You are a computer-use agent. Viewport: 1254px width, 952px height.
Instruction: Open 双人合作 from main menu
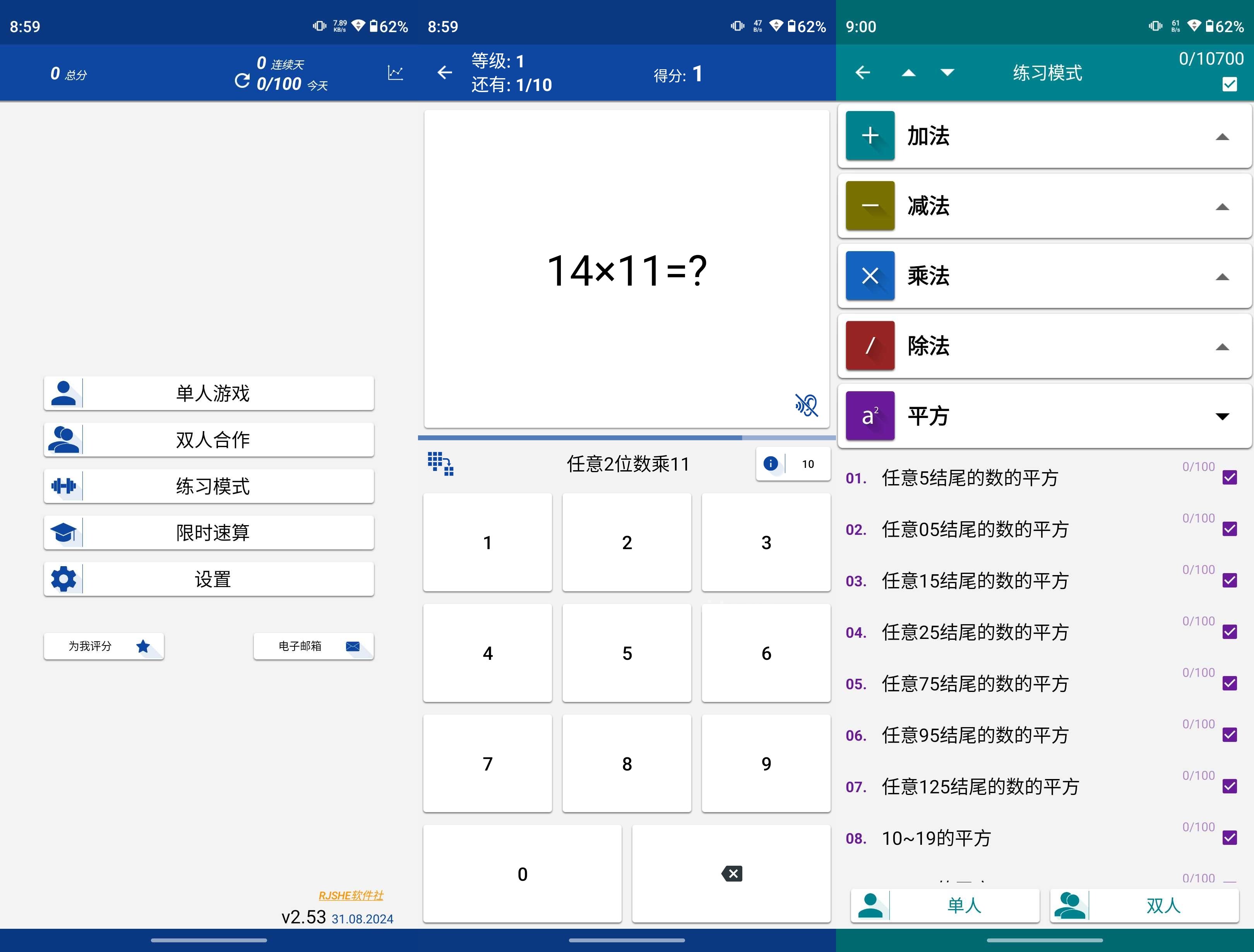[x=209, y=439]
